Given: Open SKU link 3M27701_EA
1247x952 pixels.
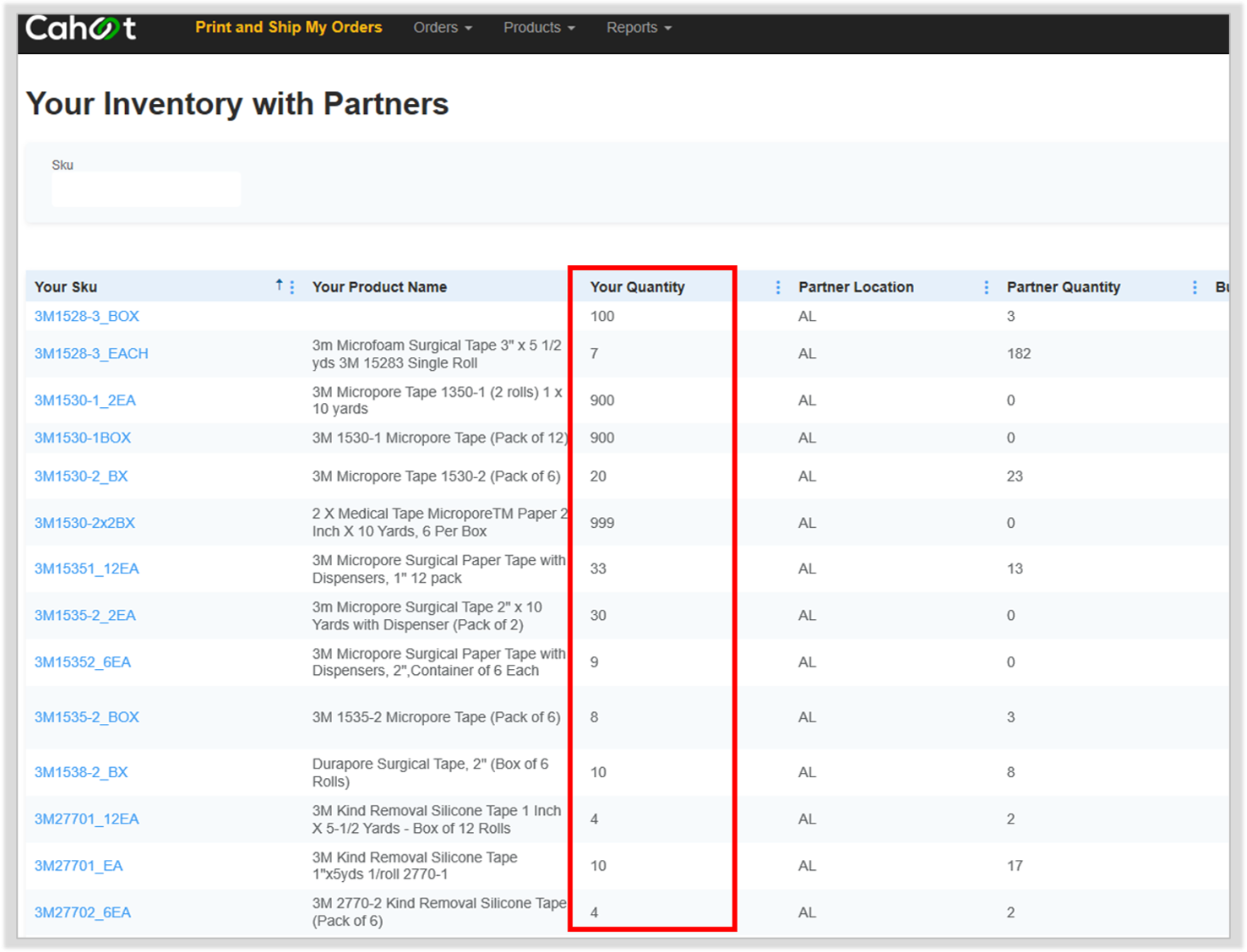Looking at the screenshot, I should pos(79,866).
